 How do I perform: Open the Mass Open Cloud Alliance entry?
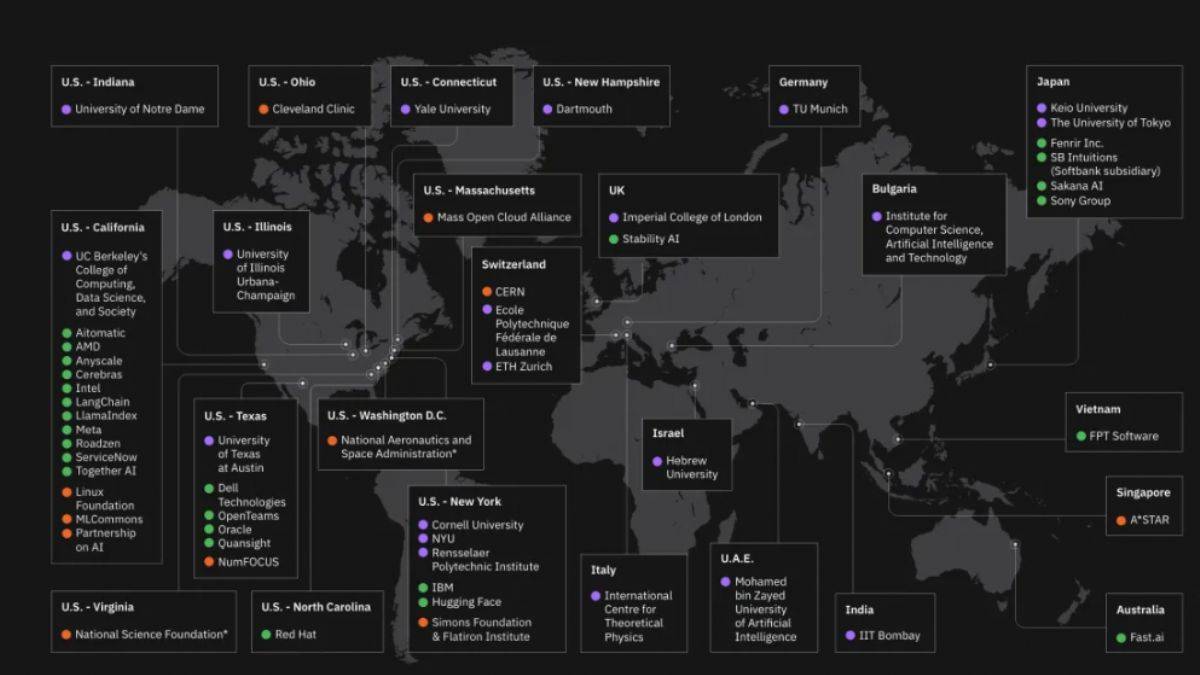pyautogui.click(x=503, y=217)
